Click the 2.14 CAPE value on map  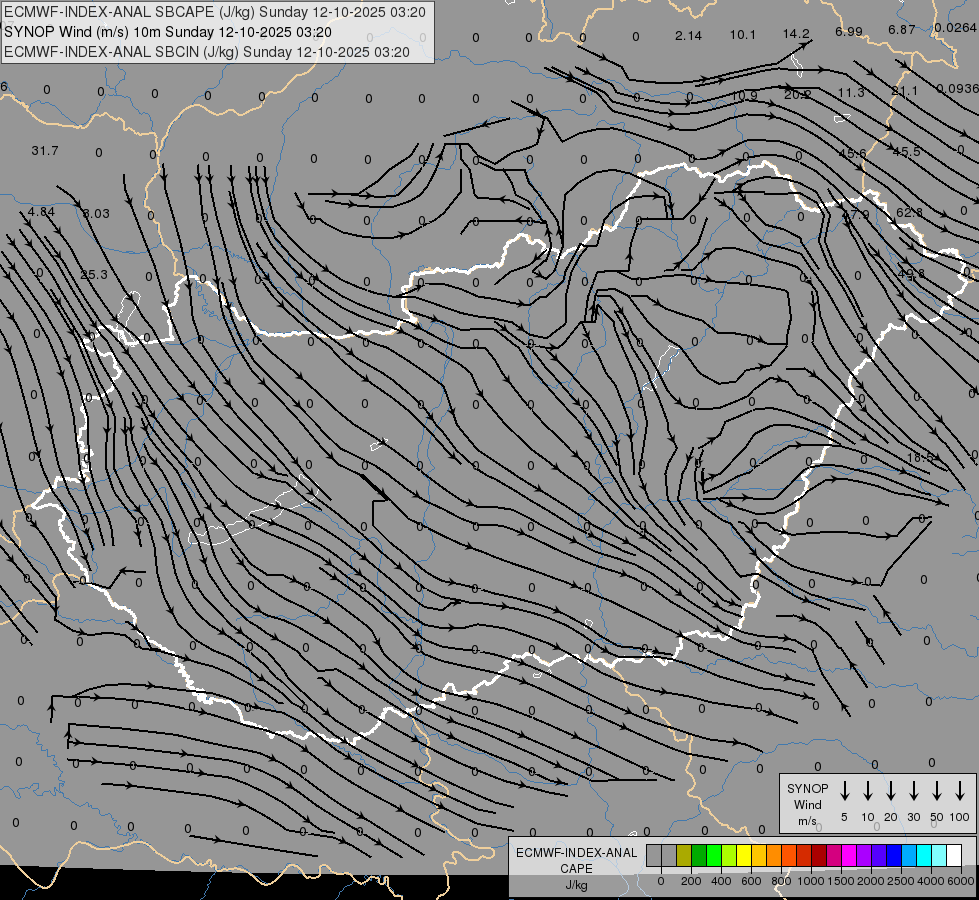pos(688,36)
